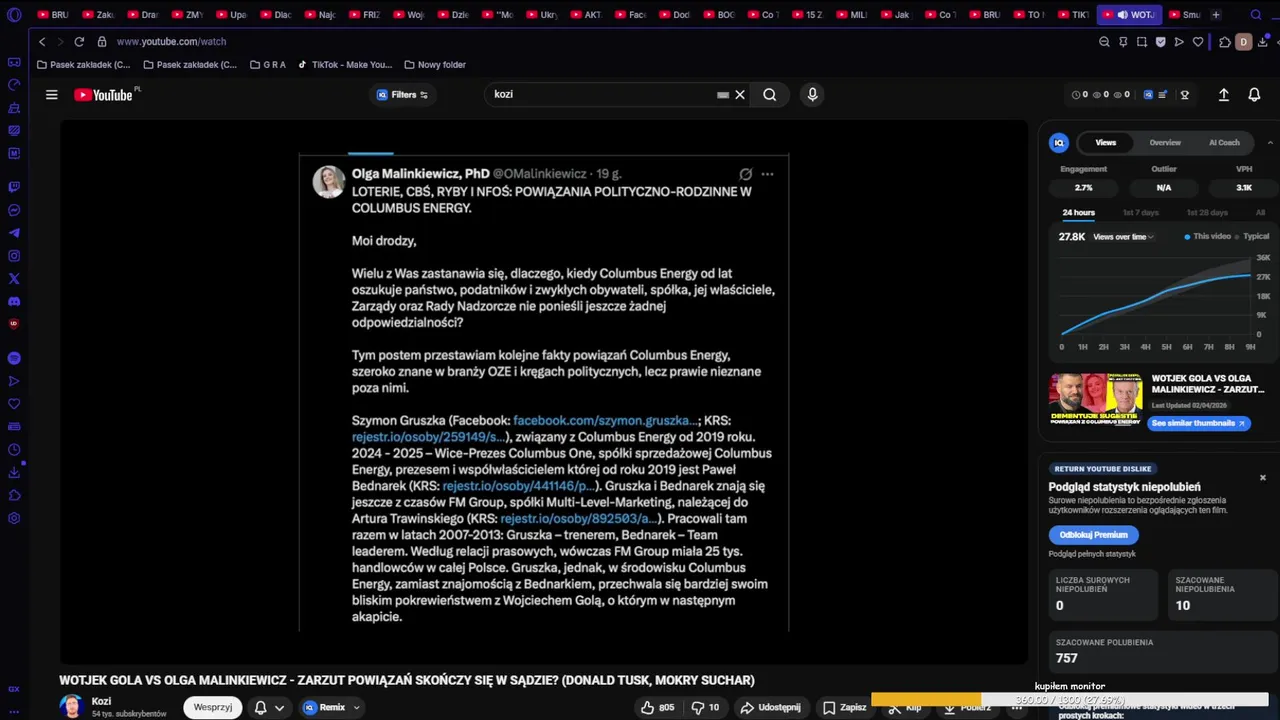The width and height of the screenshot is (1280, 720).
Task: Click the upload arrow icon in header
Action: pyautogui.click(x=1223, y=95)
